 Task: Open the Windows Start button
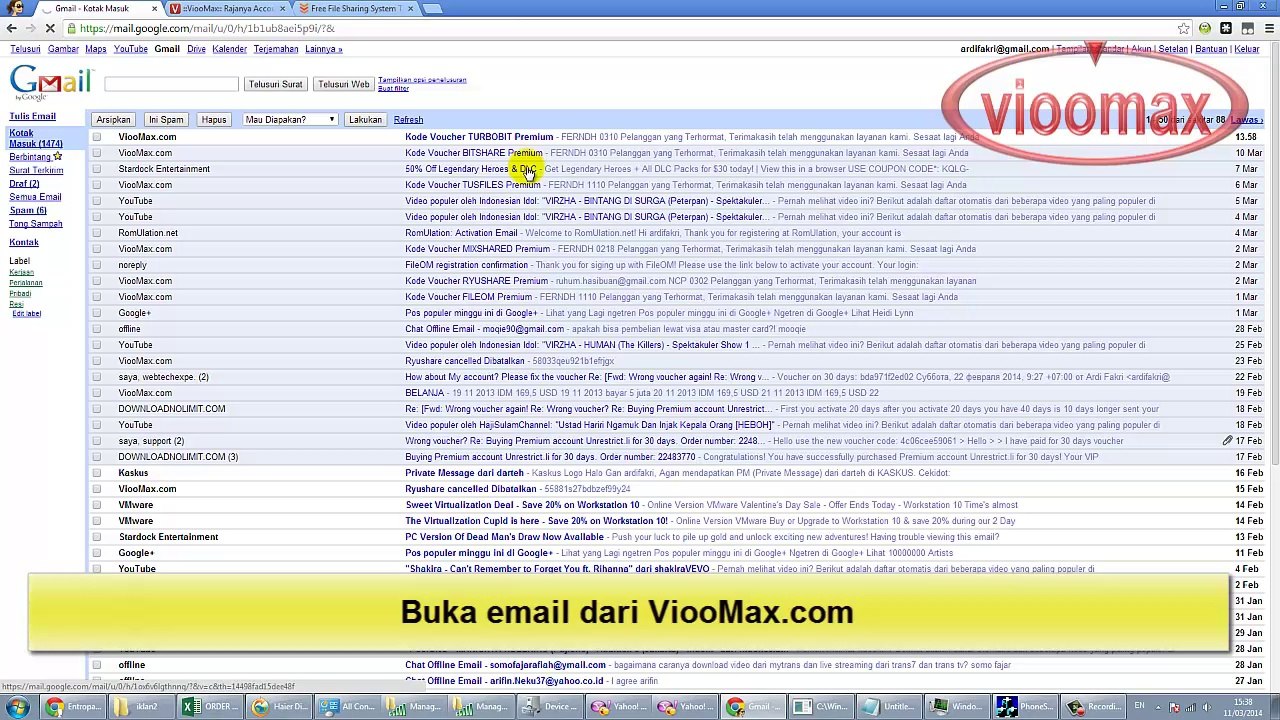pos(17,707)
